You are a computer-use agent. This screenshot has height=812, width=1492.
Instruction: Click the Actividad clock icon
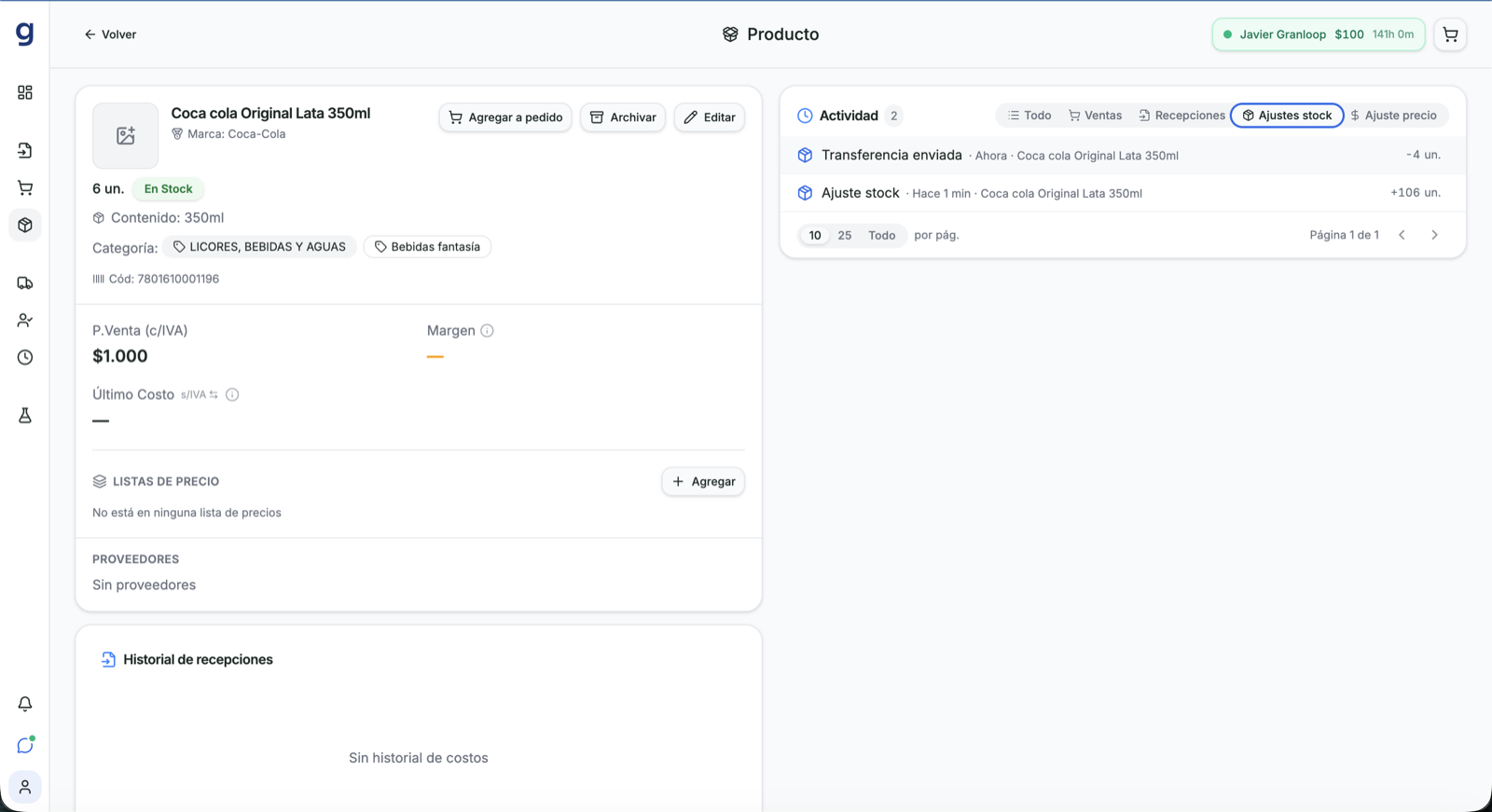tap(805, 116)
